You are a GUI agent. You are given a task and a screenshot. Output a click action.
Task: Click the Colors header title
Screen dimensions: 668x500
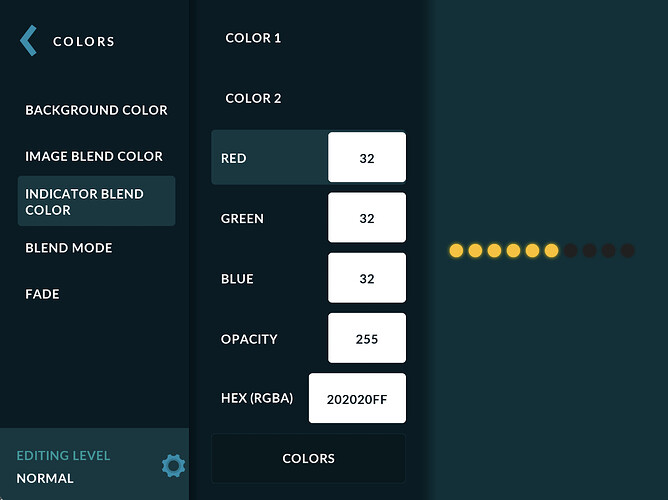click(x=84, y=41)
